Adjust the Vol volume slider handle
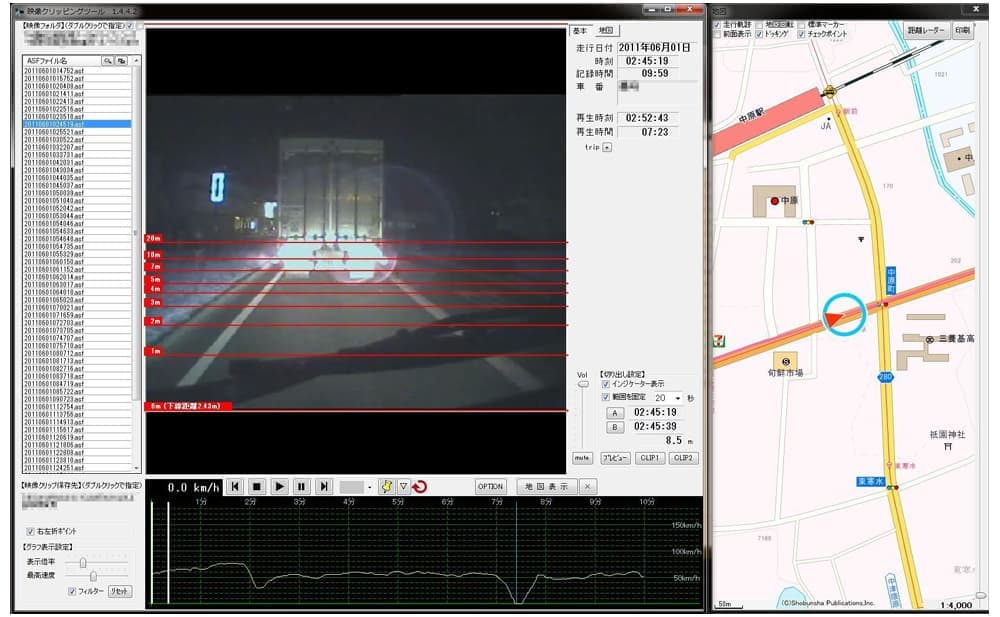This screenshot has height=617, width=1000. [x=583, y=383]
